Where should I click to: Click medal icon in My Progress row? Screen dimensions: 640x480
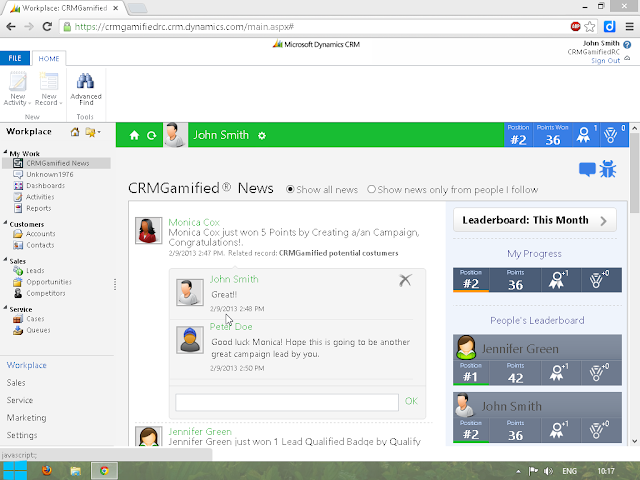point(598,280)
